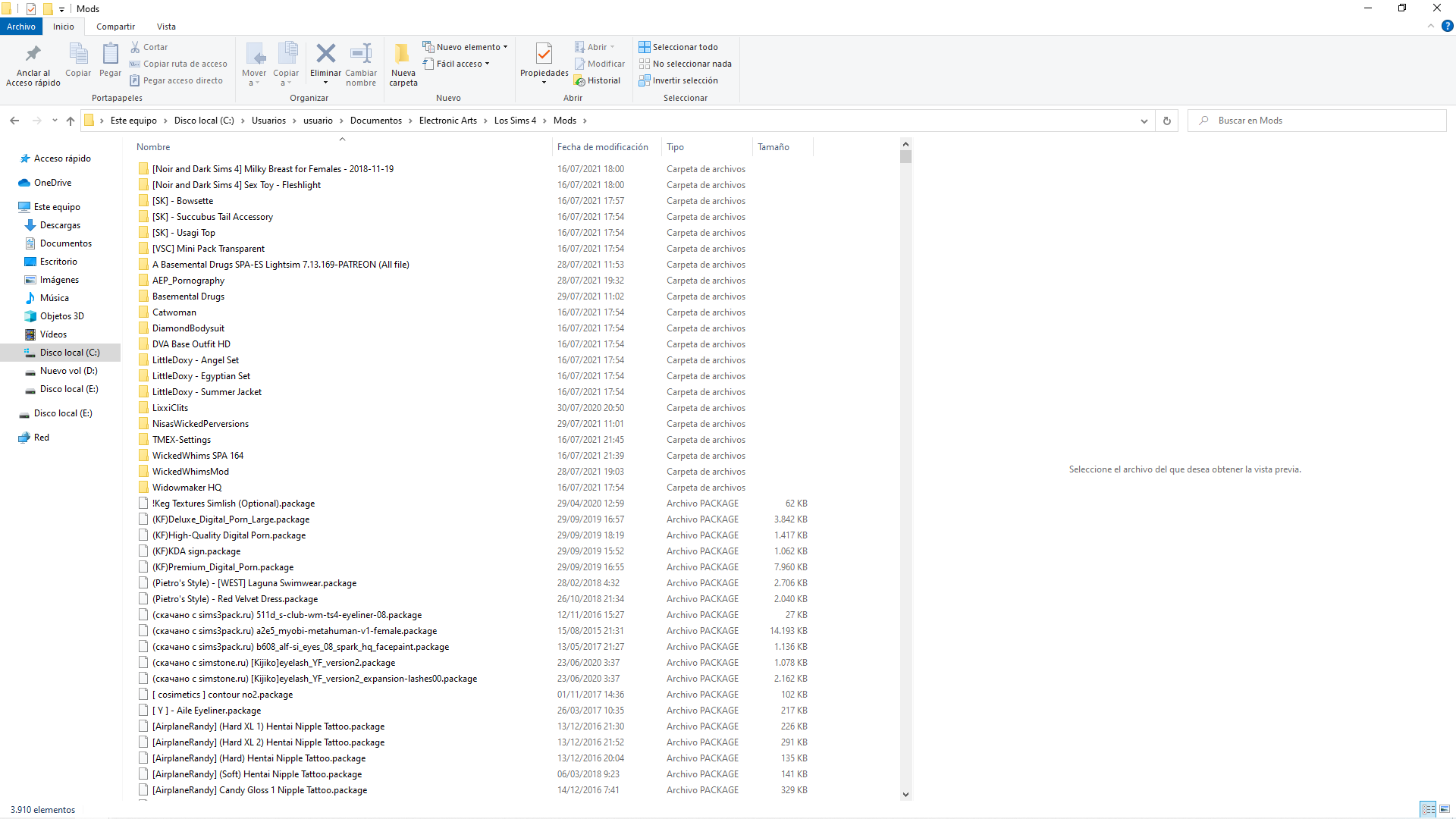Click the Anclar al Acceso rápido pin icon
The height and width of the screenshot is (819, 1456).
(33, 54)
